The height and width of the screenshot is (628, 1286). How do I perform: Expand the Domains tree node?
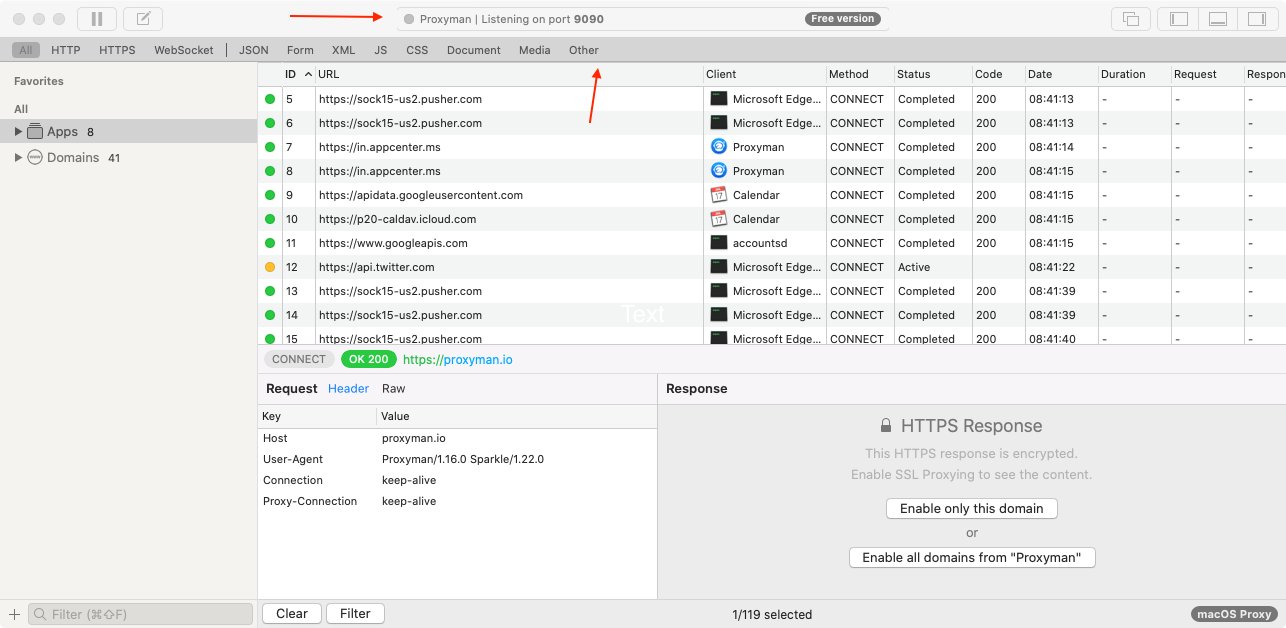18,157
